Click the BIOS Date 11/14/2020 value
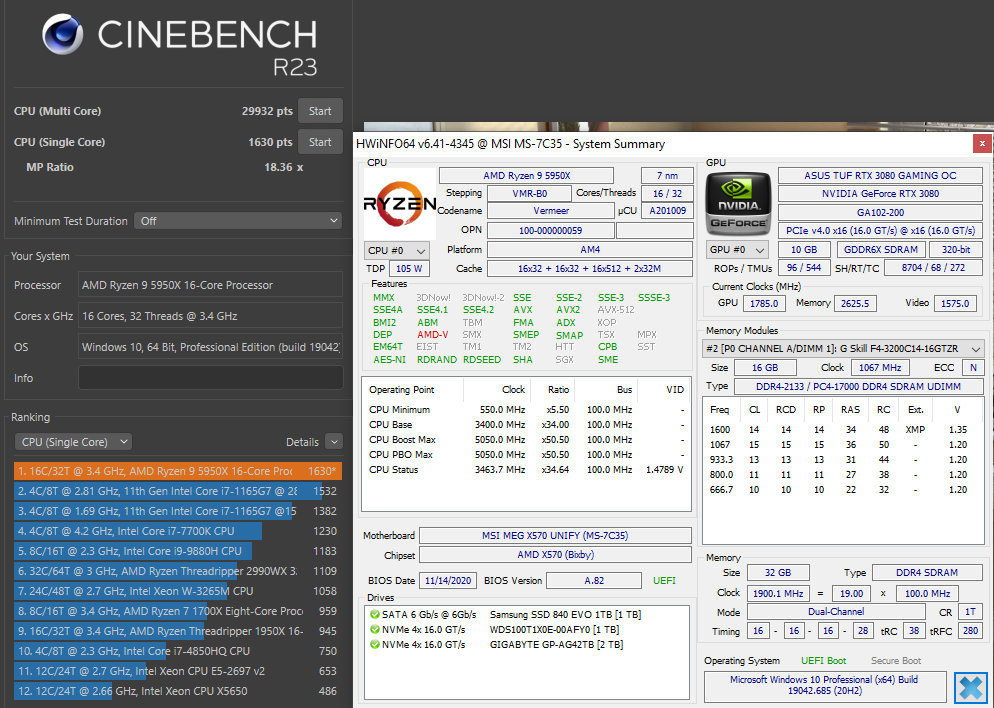The height and width of the screenshot is (708, 994). 448,581
